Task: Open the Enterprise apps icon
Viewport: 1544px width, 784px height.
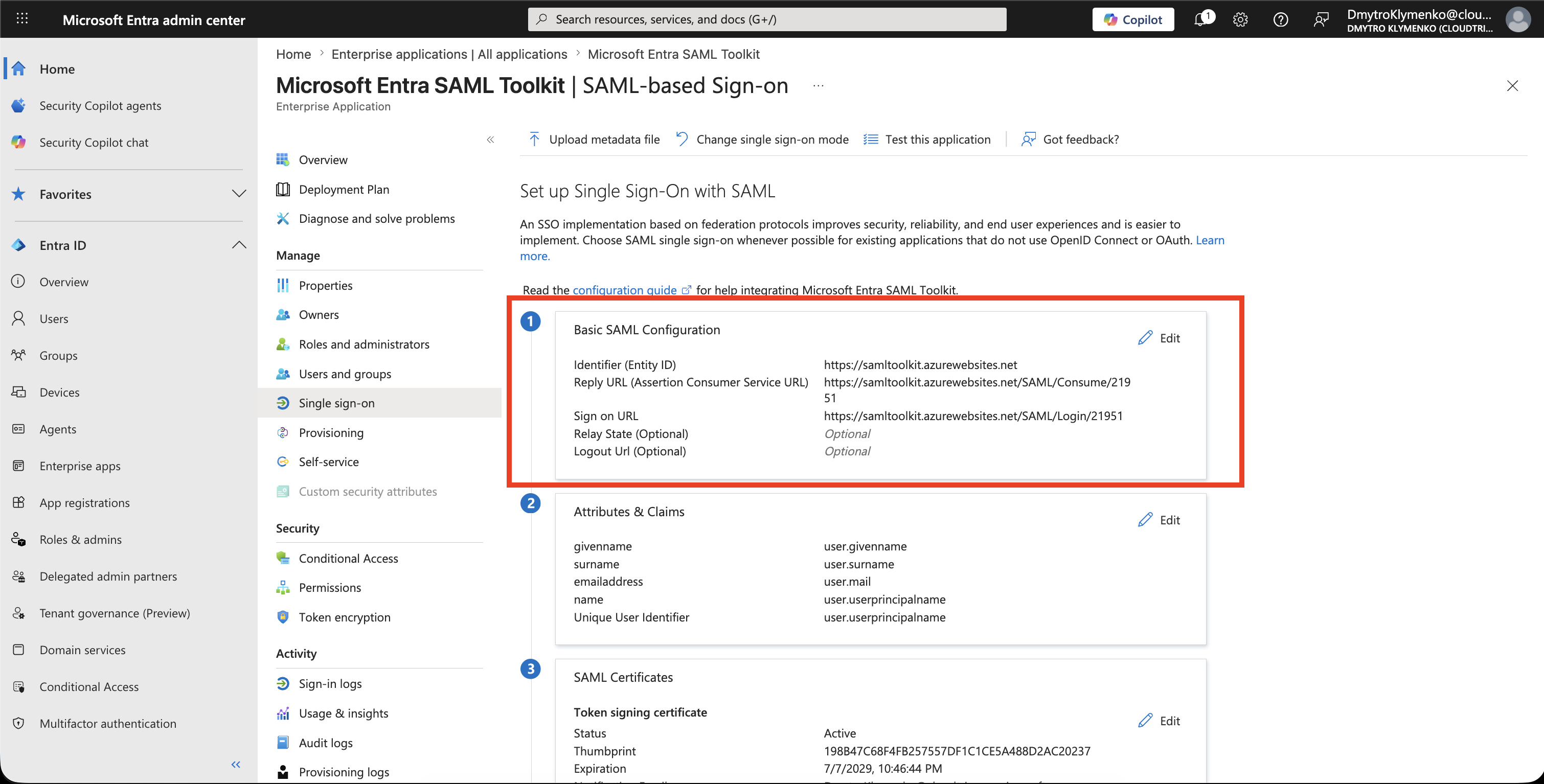Action: click(18, 466)
